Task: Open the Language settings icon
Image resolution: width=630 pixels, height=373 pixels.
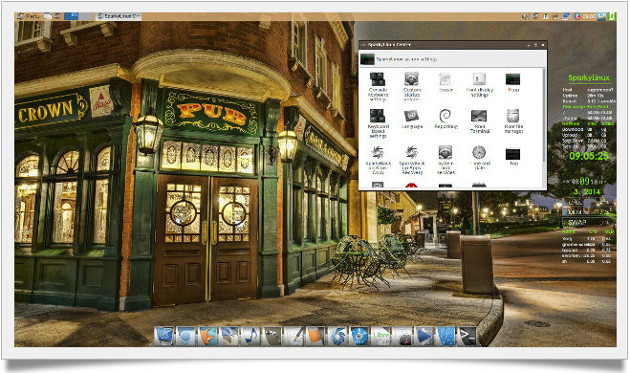Action: (412, 119)
